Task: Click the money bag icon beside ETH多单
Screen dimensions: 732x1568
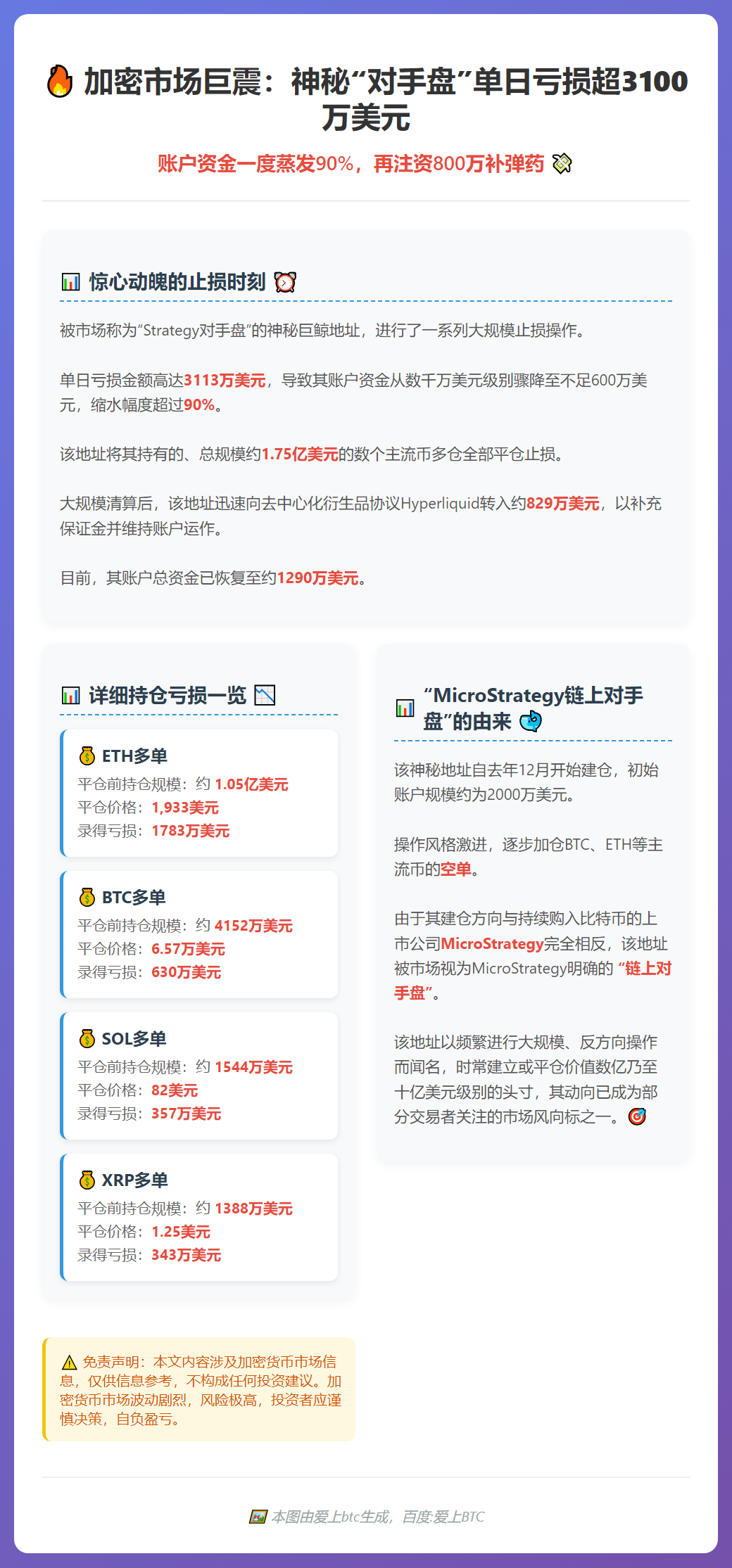Action: [x=87, y=756]
